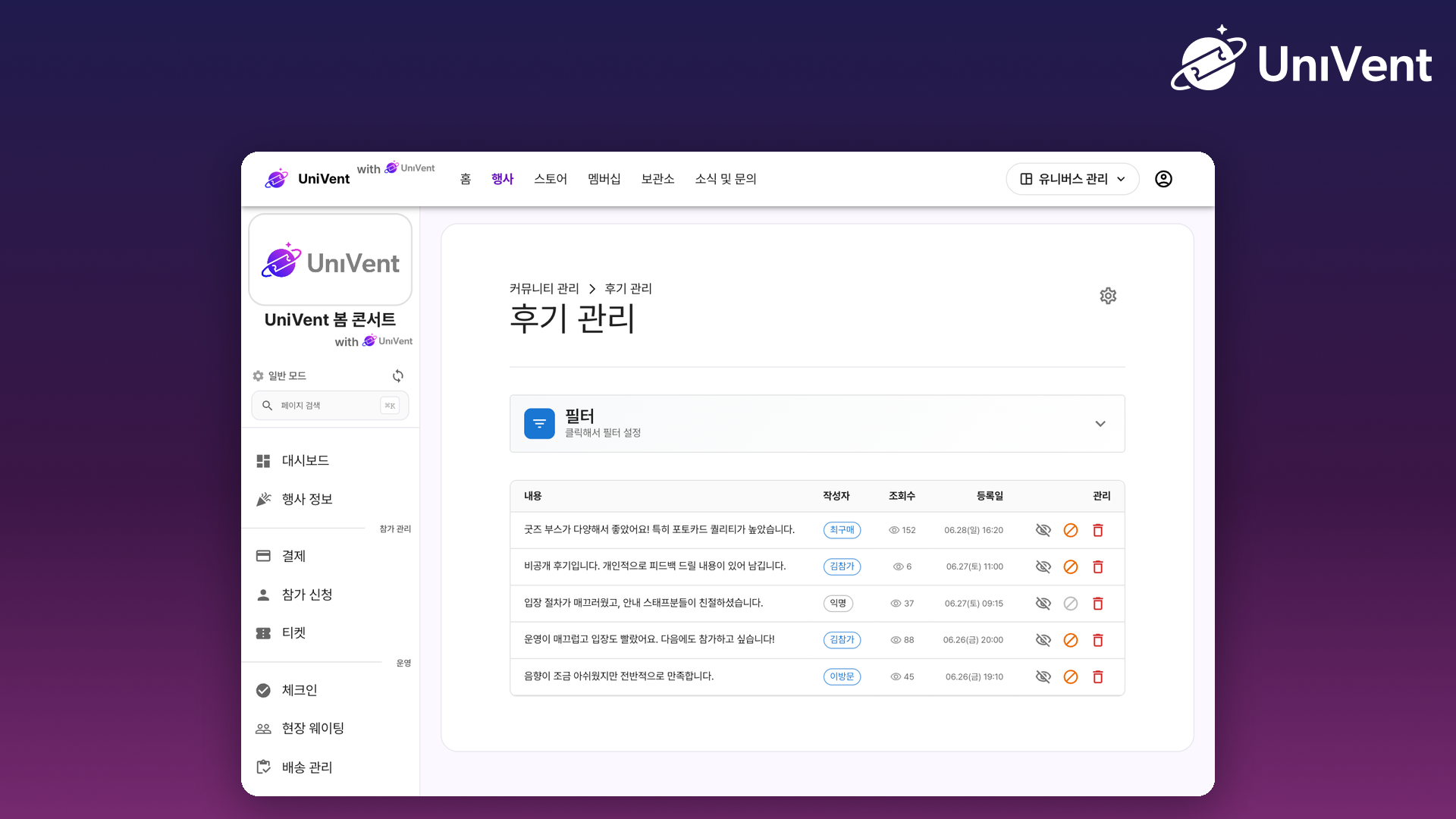Block the author 최구매 review

click(x=1070, y=530)
